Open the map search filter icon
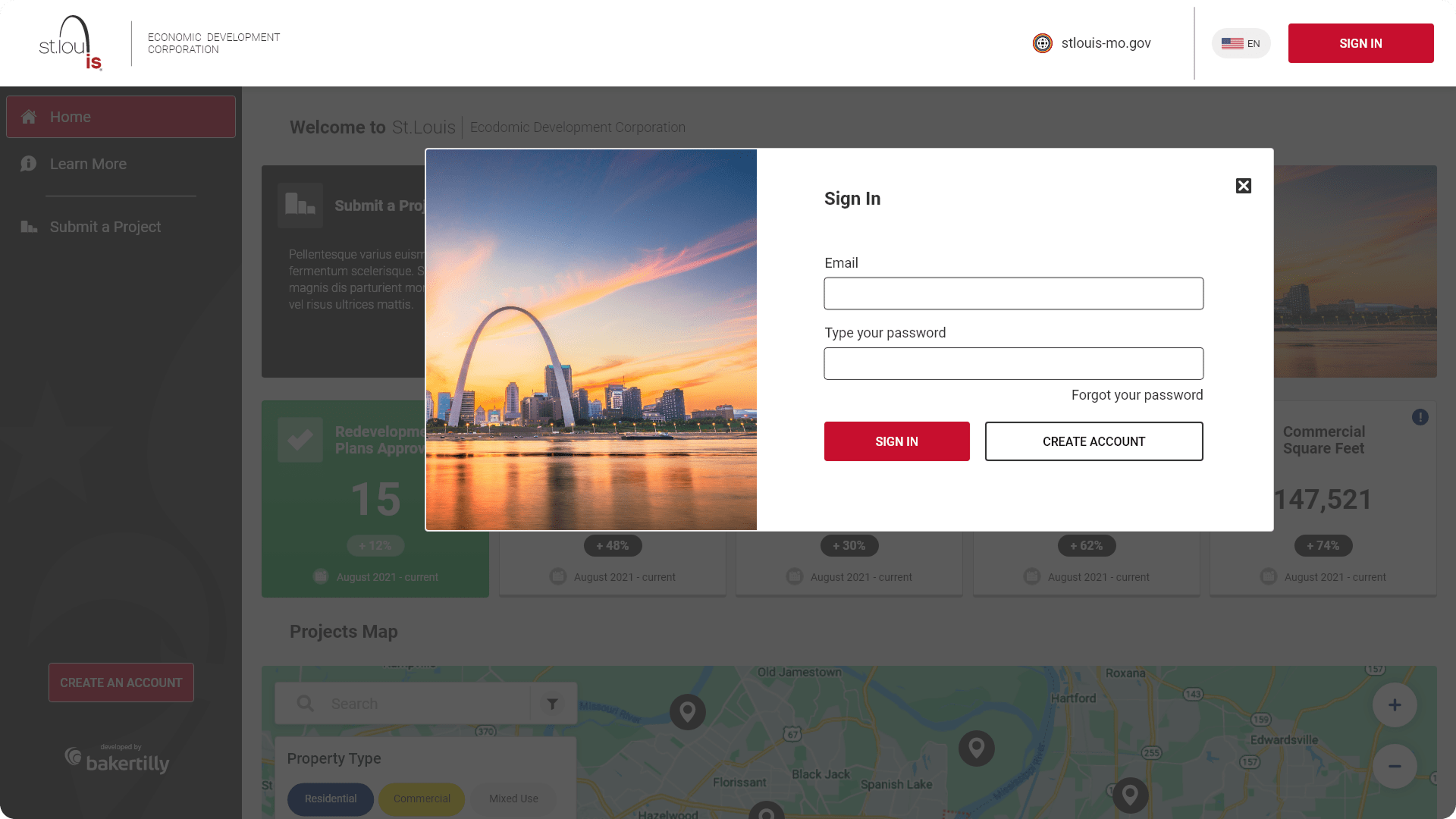 [553, 704]
